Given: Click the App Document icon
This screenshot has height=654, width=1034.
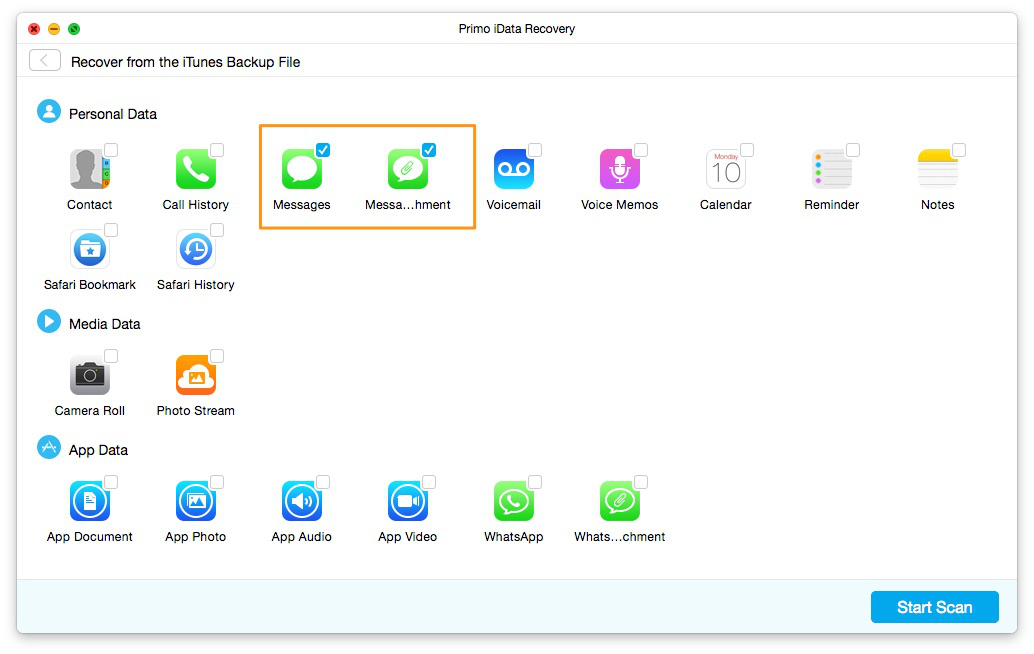Looking at the screenshot, I should coord(90,501).
